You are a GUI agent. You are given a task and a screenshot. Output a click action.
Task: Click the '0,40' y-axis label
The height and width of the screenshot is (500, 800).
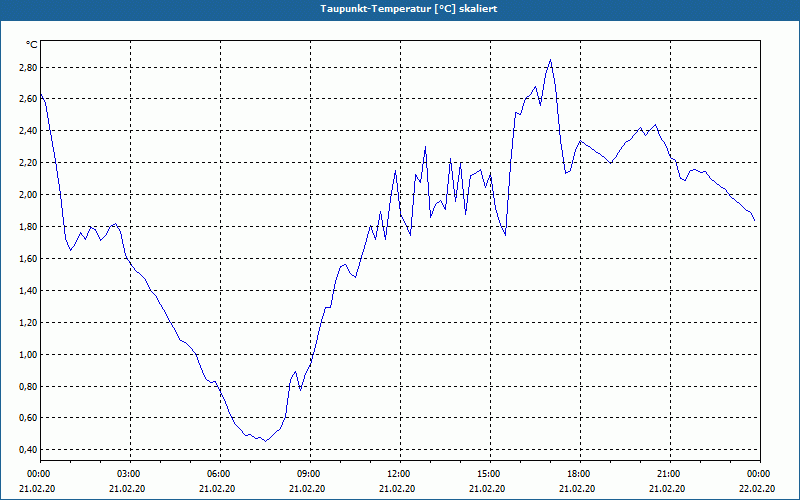pos(28,449)
